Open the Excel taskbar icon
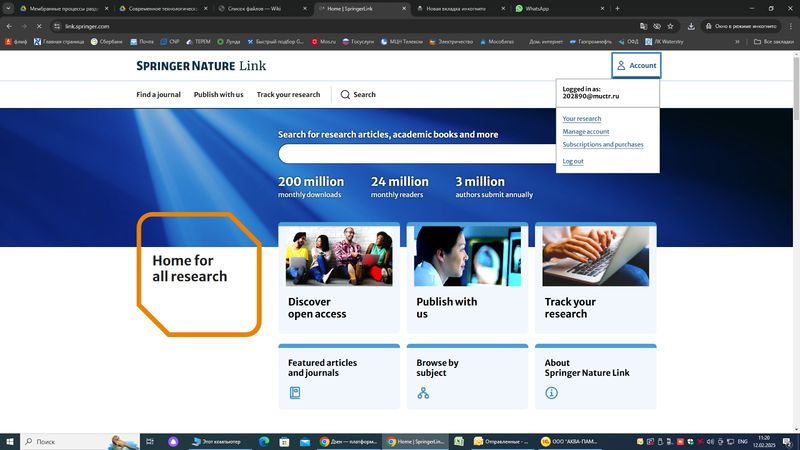800x450 pixels. pos(459,441)
